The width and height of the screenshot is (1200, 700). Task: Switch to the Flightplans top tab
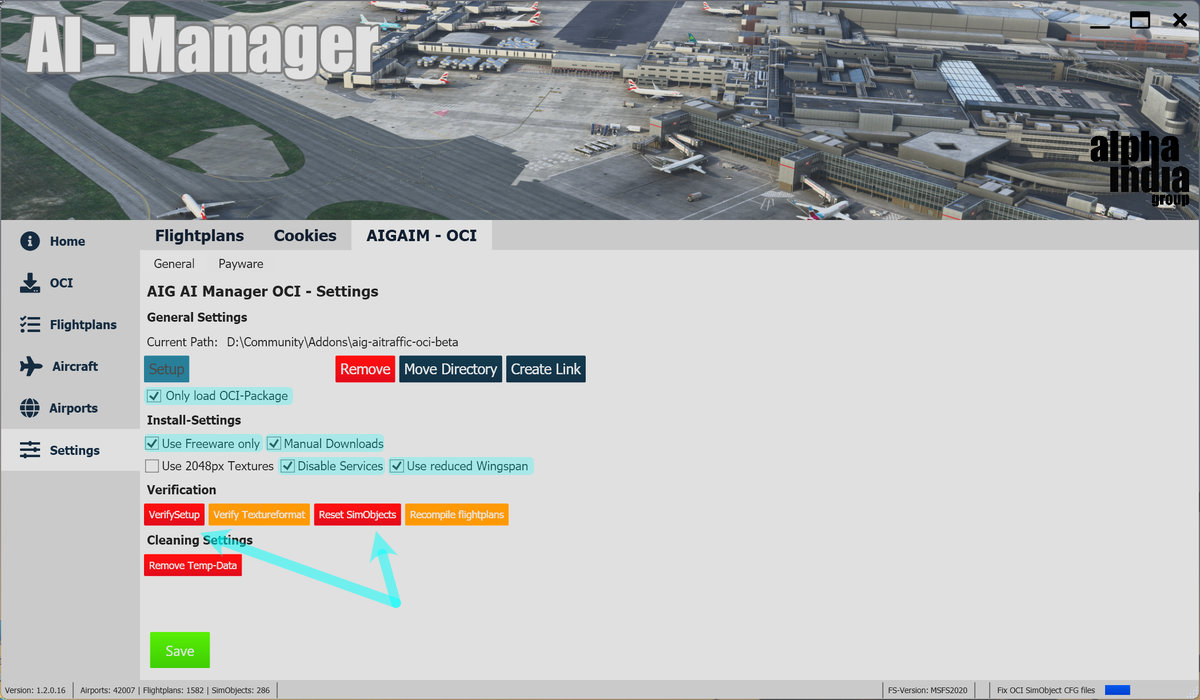[199, 236]
